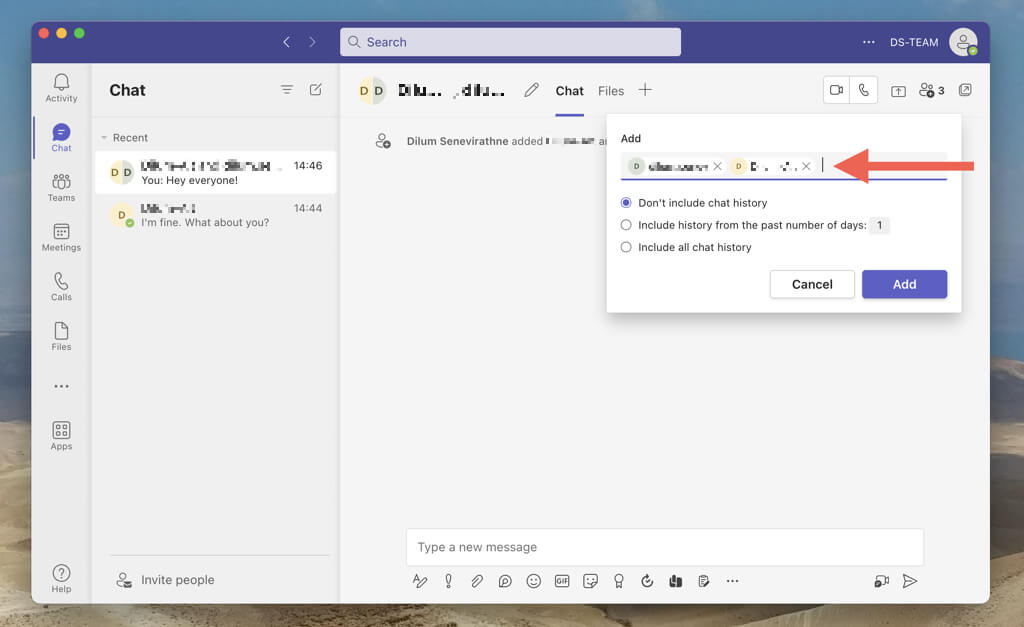Open the Teams section in sidebar
The height and width of the screenshot is (627, 1024).
pyautogui.click(x=61, y=187)
